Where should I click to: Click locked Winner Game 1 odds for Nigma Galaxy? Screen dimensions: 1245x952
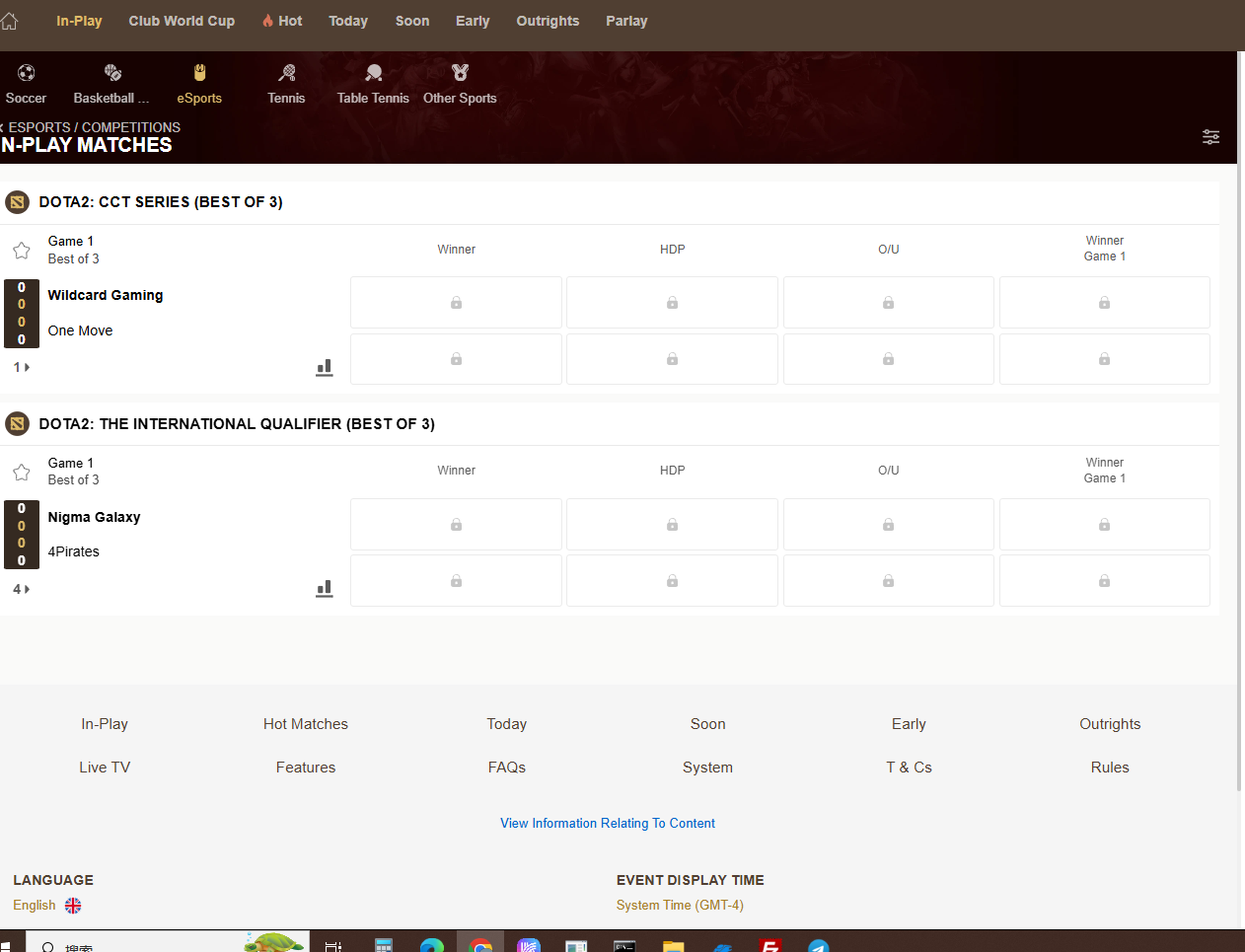tap(1104, 524)
